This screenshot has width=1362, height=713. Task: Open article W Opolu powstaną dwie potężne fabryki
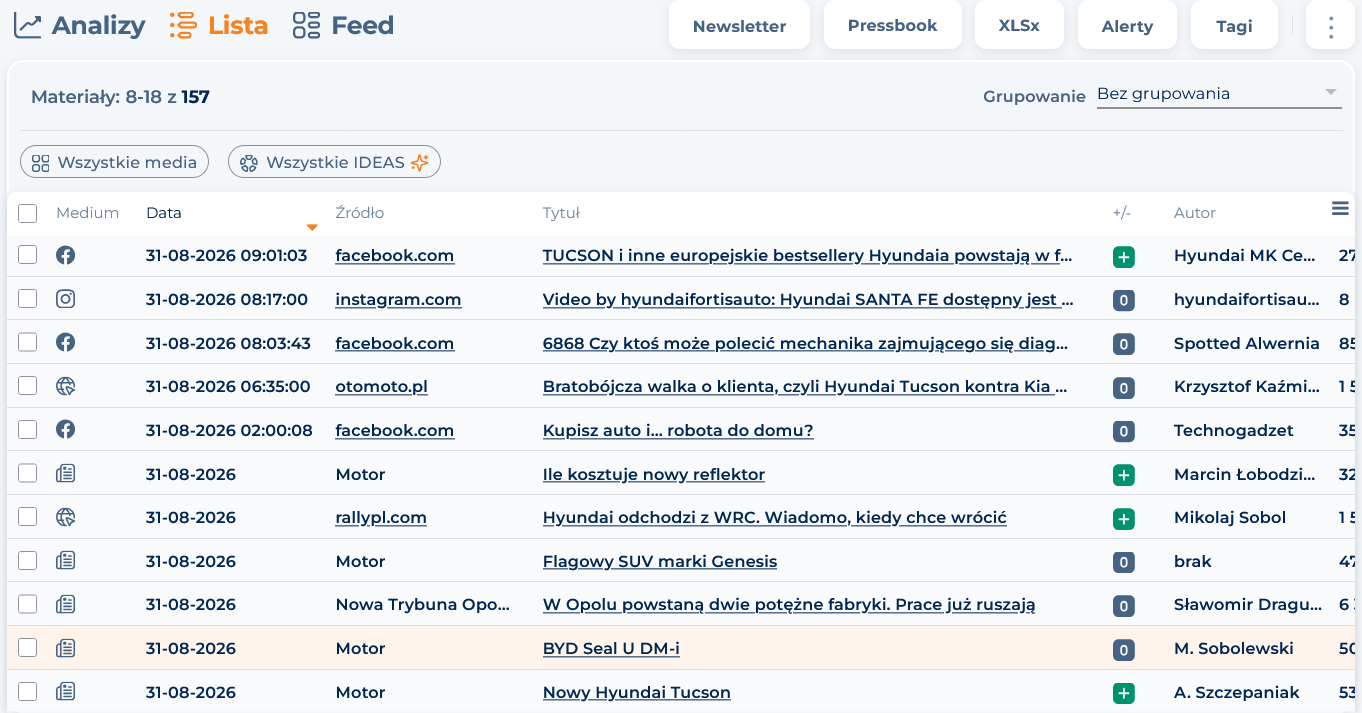(x=788, y=604)
